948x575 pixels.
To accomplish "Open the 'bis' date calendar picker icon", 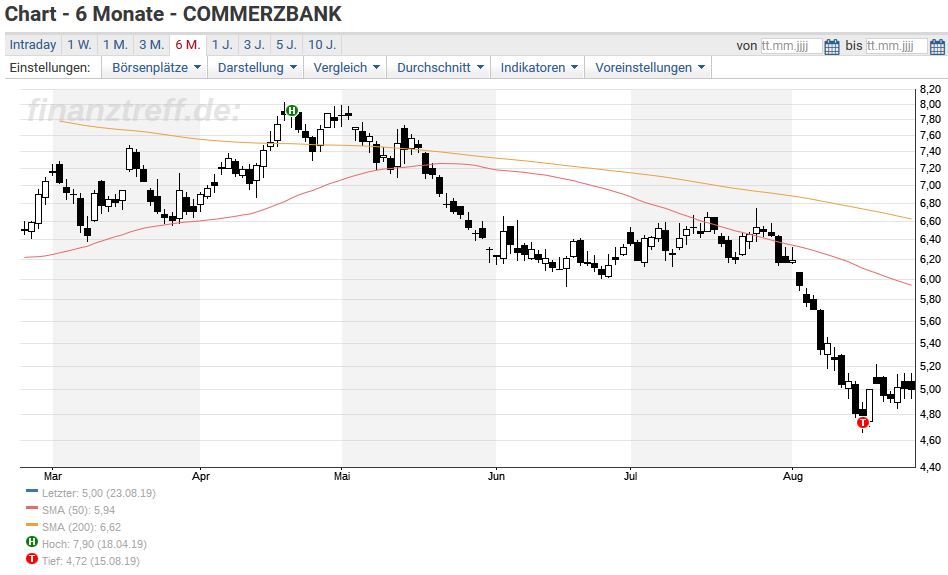I will pos(937,47).
